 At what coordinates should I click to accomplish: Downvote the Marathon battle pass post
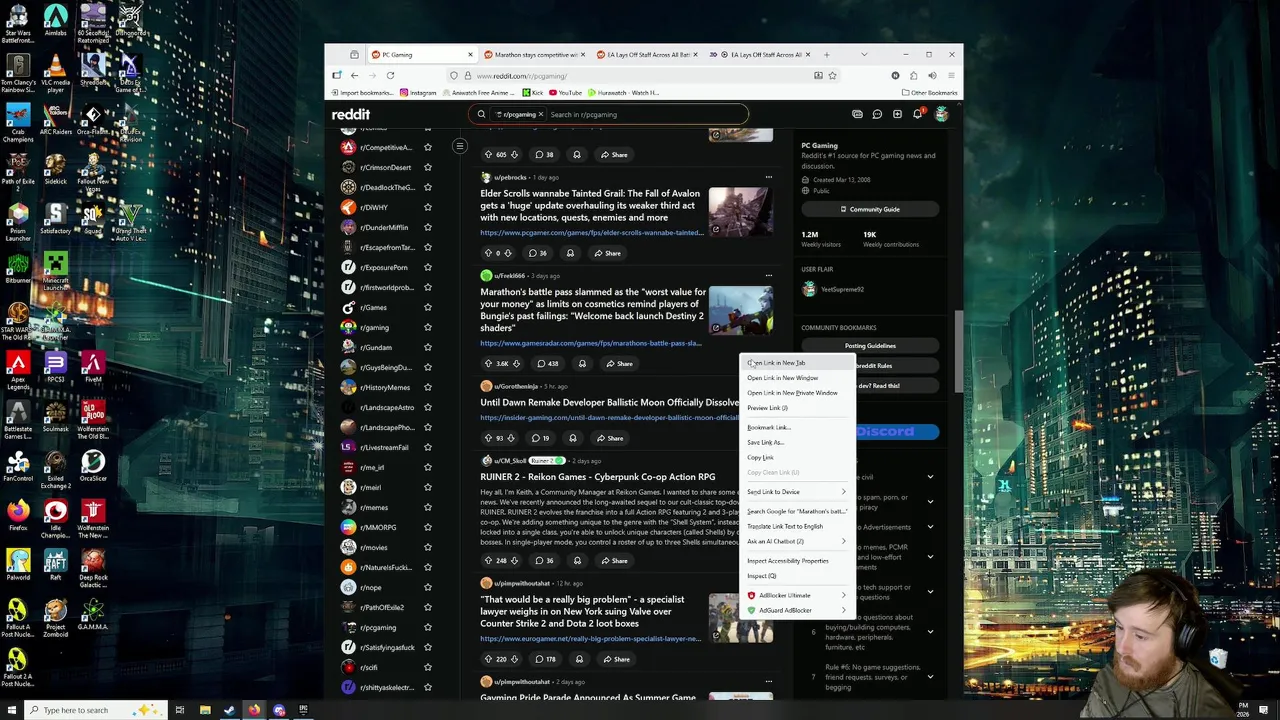click(x=516, y=363)
